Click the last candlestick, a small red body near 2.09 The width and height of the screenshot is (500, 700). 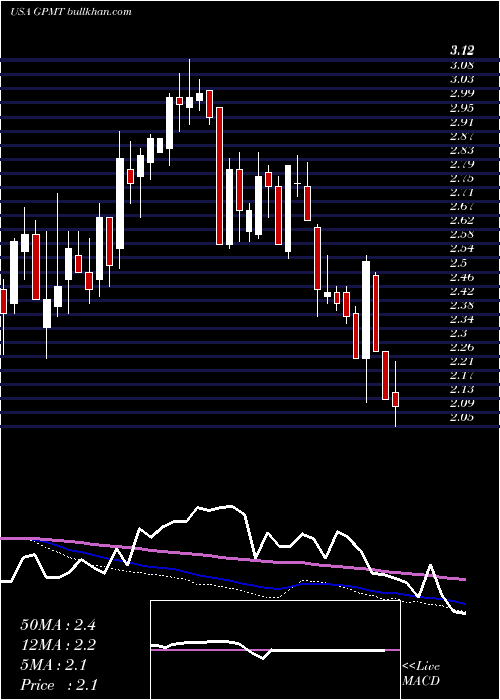tap(395, 399)
